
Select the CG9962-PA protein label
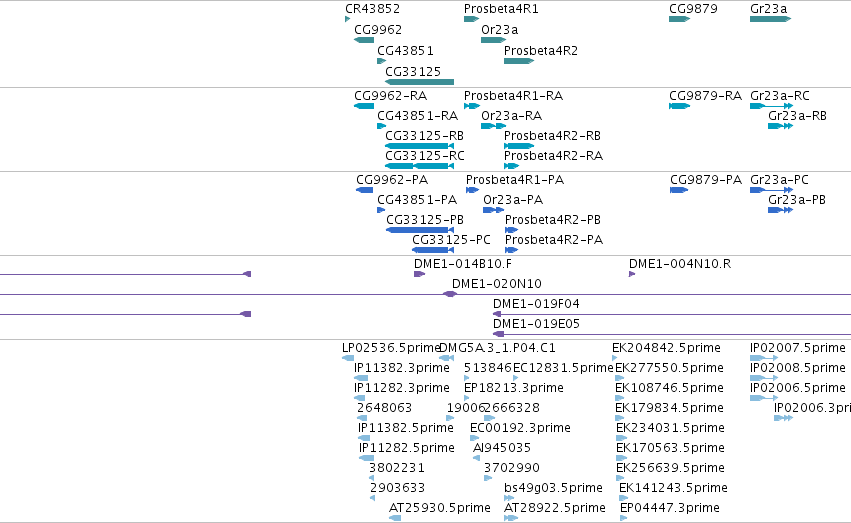click(x=392, y=180)
